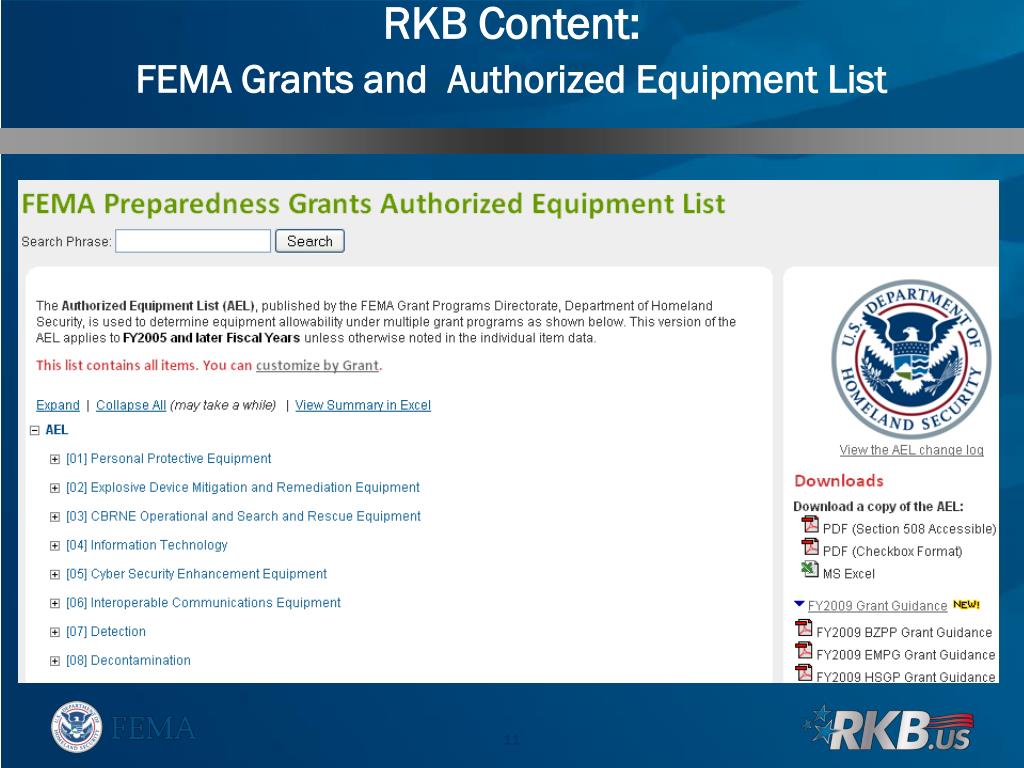Collapse the AEL root node
The width and height of the screenshot is (1024, 768).
[x=35, y=430]
